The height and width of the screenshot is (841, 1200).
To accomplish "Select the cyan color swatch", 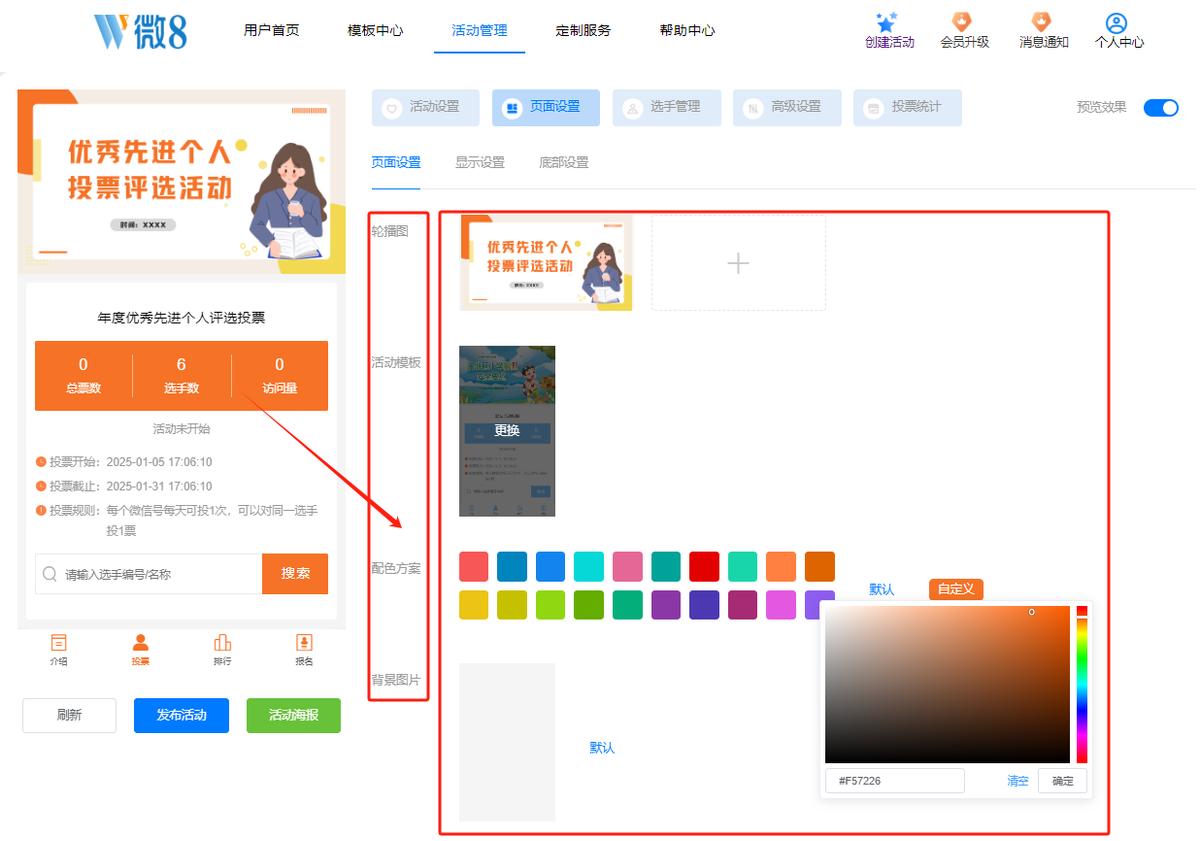I will [x=589, y=566].
